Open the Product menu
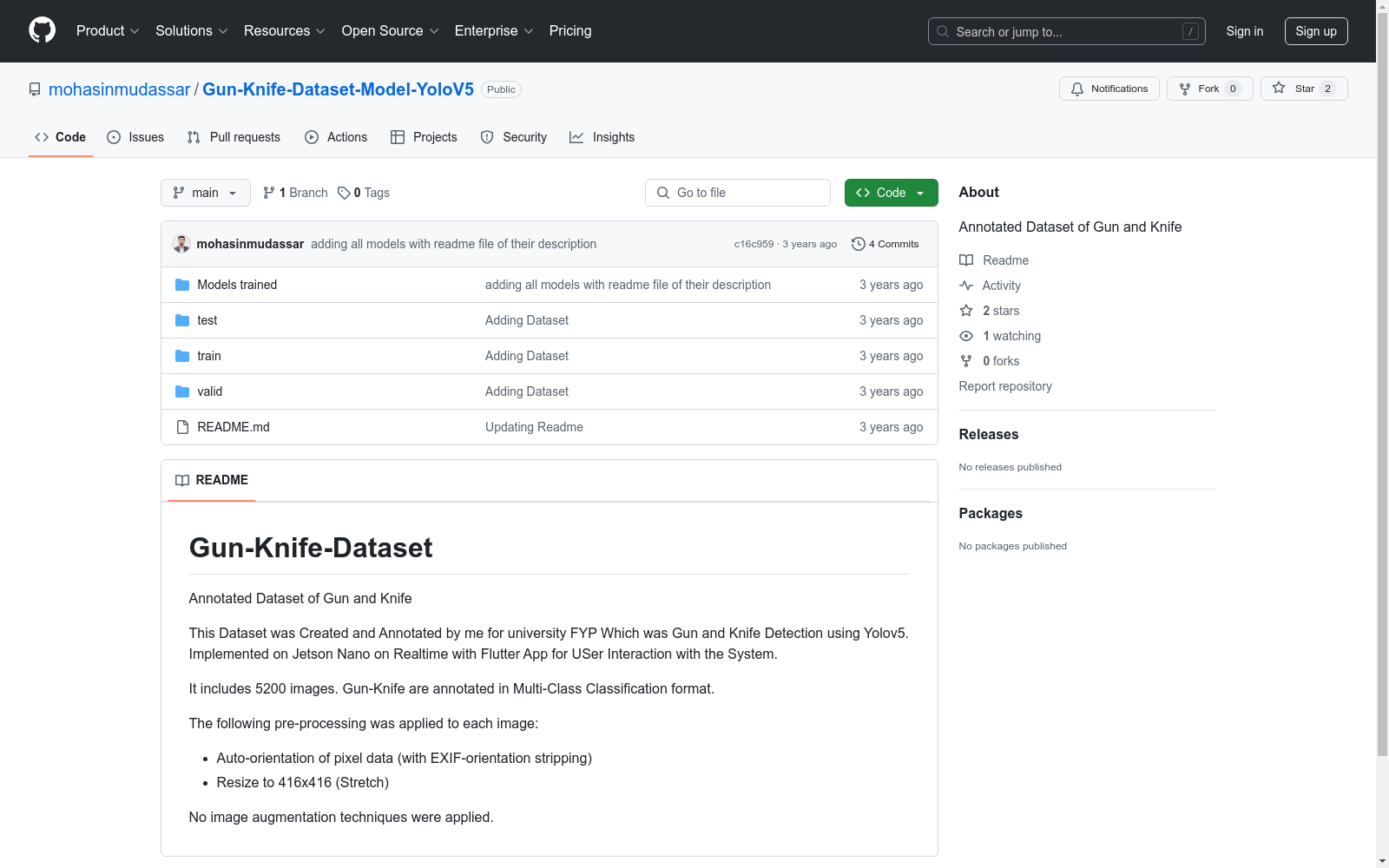This screenshot has height=868, width=1389. [108, 30]
